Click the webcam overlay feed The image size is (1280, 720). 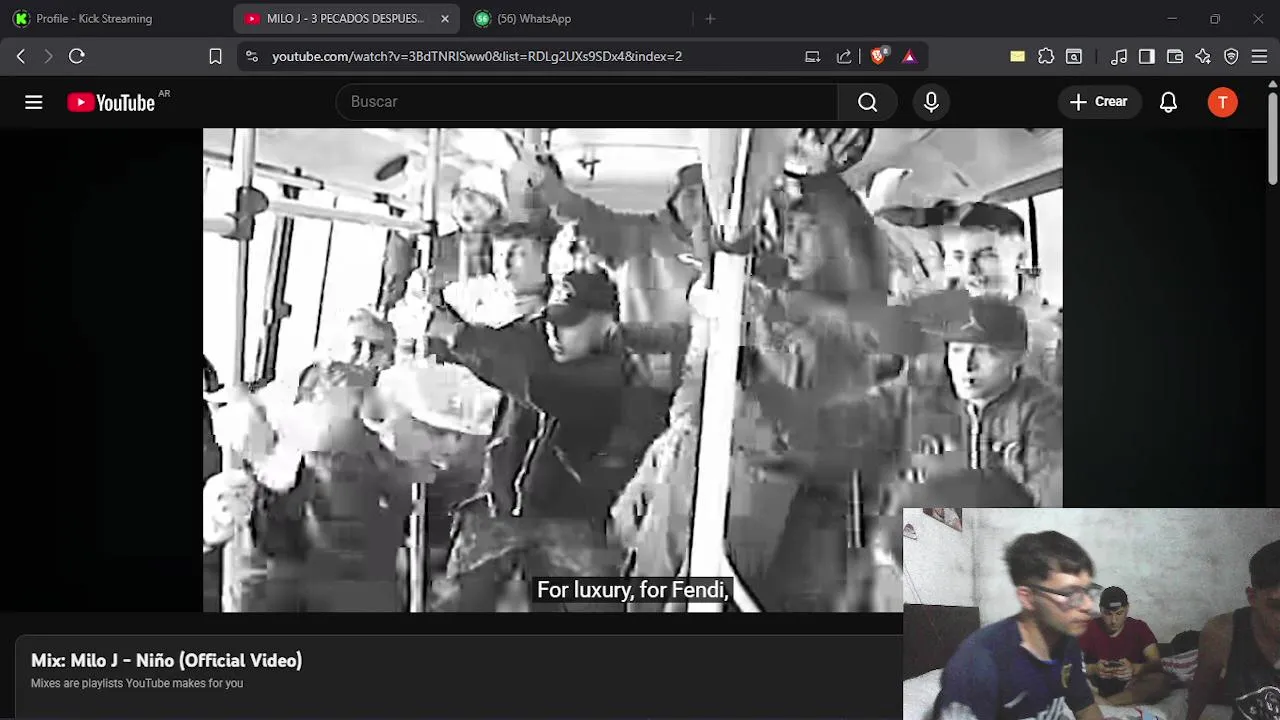[x=1091, y=614]
